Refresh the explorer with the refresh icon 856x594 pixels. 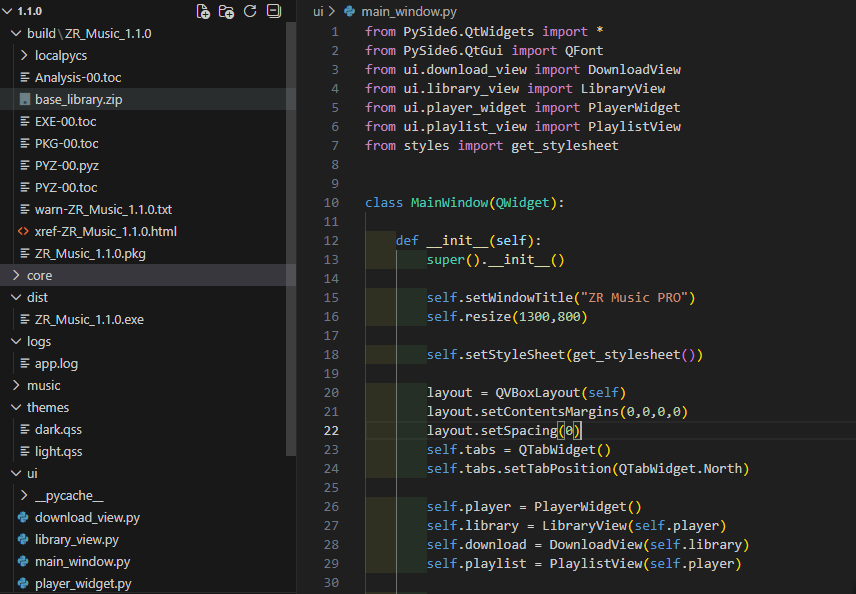click(250, 11)
